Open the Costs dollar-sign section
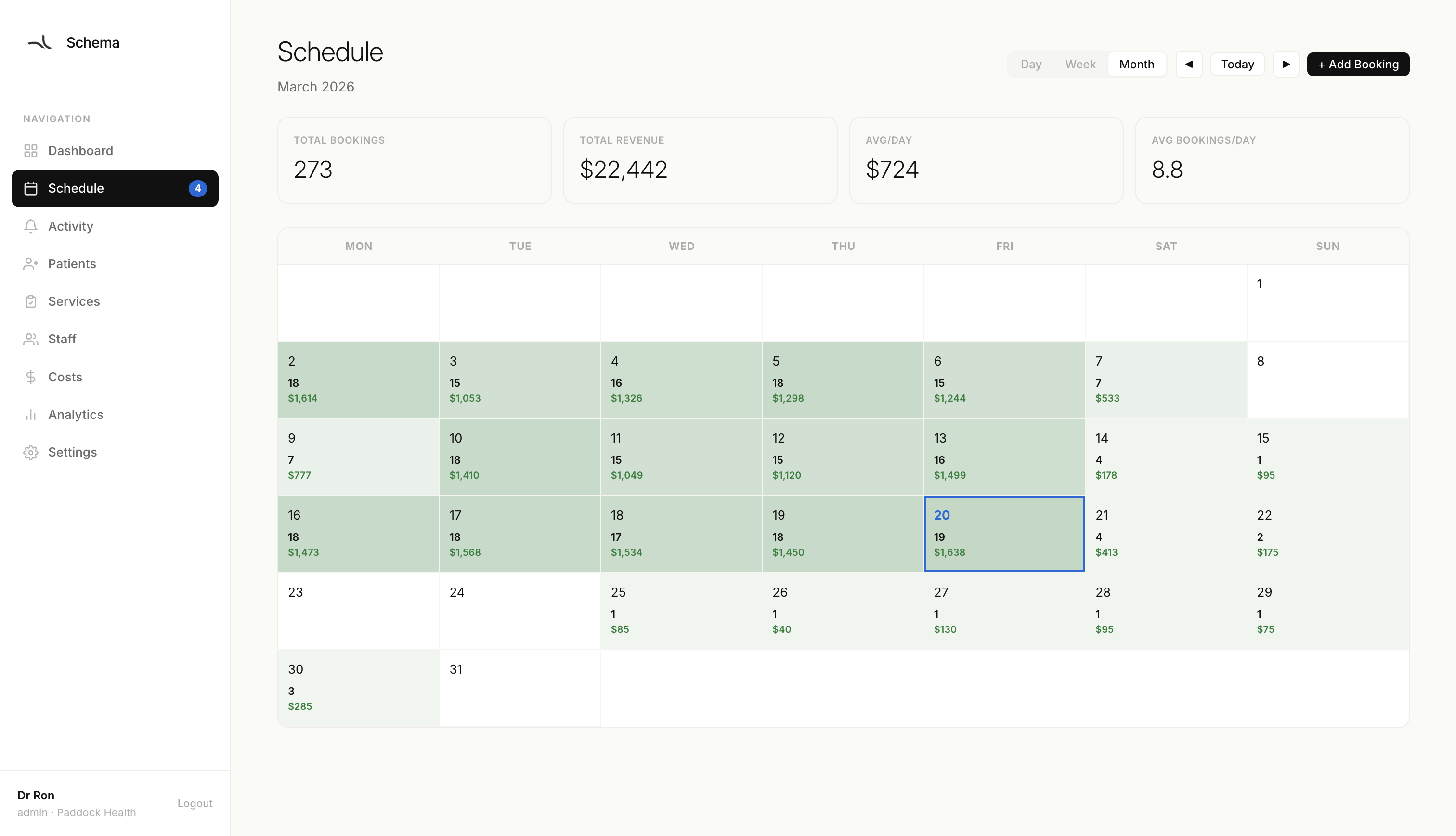This screenshot has height=836, width=1456. tap(65, 377)
